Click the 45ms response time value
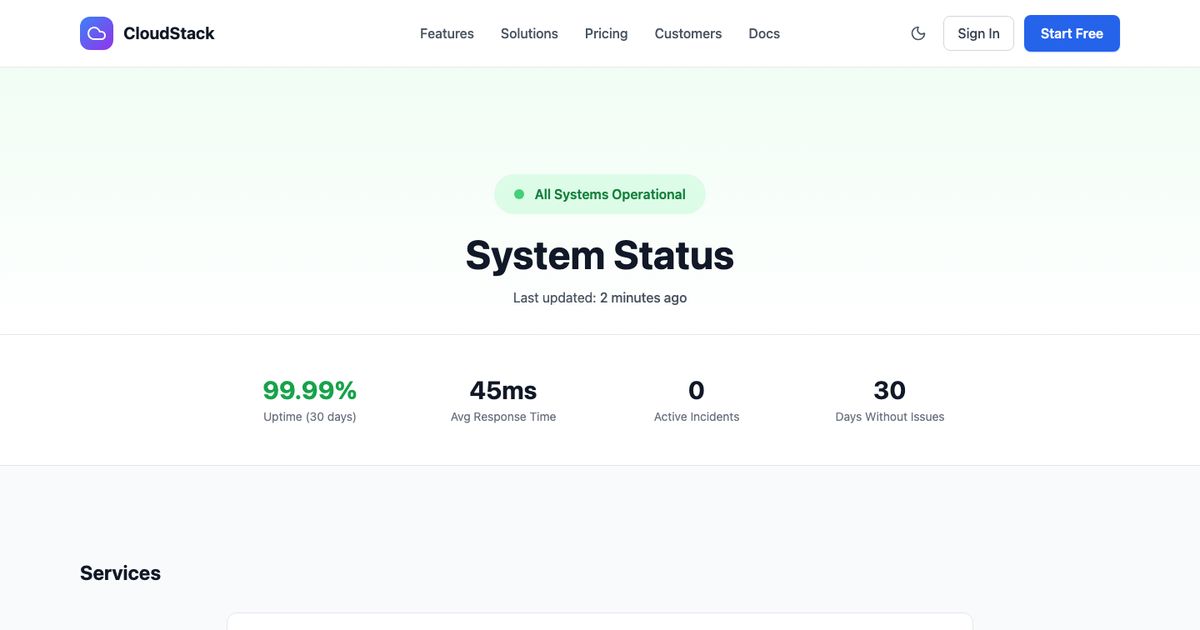The image size is (1200, 630). coord(503,390)
